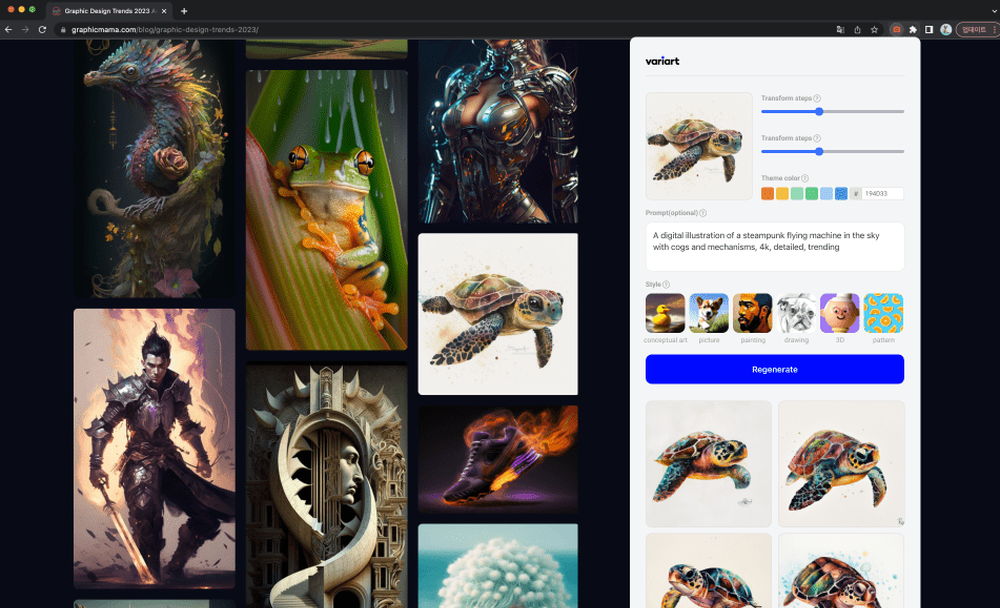The height and width of the screenshot is (608, 1000).
Task: Select the drawing style pug icon
Action: point(796,313)
